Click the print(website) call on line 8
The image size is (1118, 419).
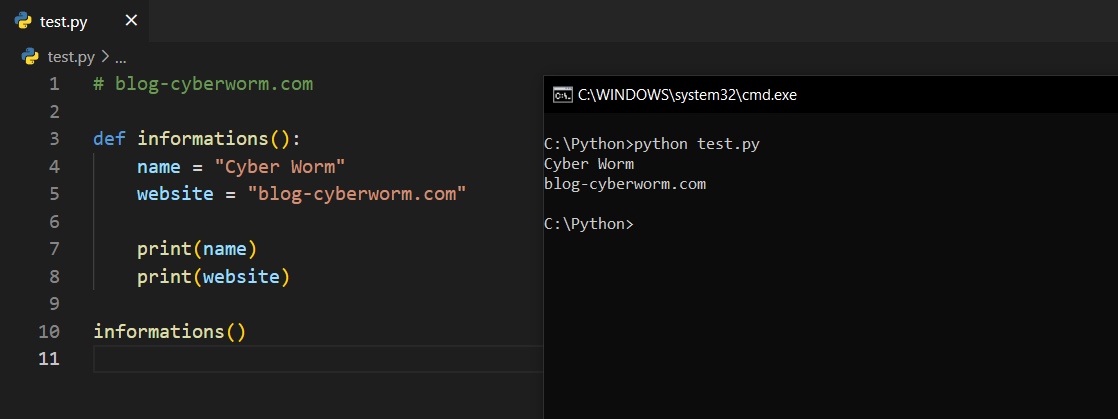[x=213, y=276]
